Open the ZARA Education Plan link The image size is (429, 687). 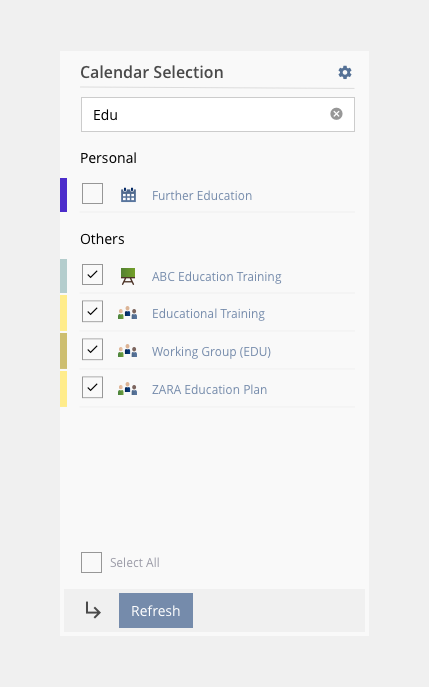coord(209,390)
